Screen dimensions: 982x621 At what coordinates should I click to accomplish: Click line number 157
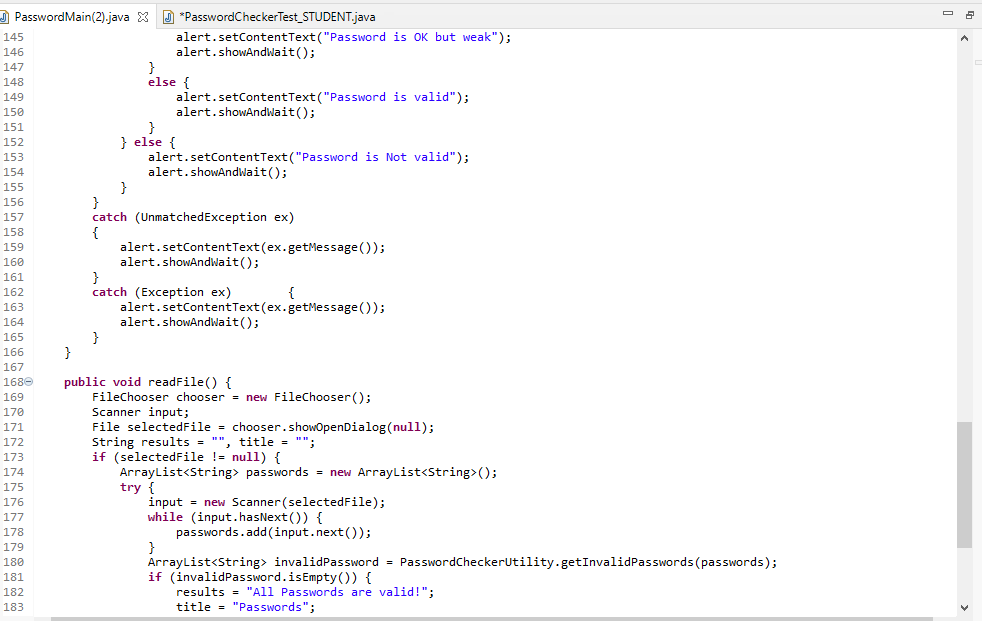[13, 217]
